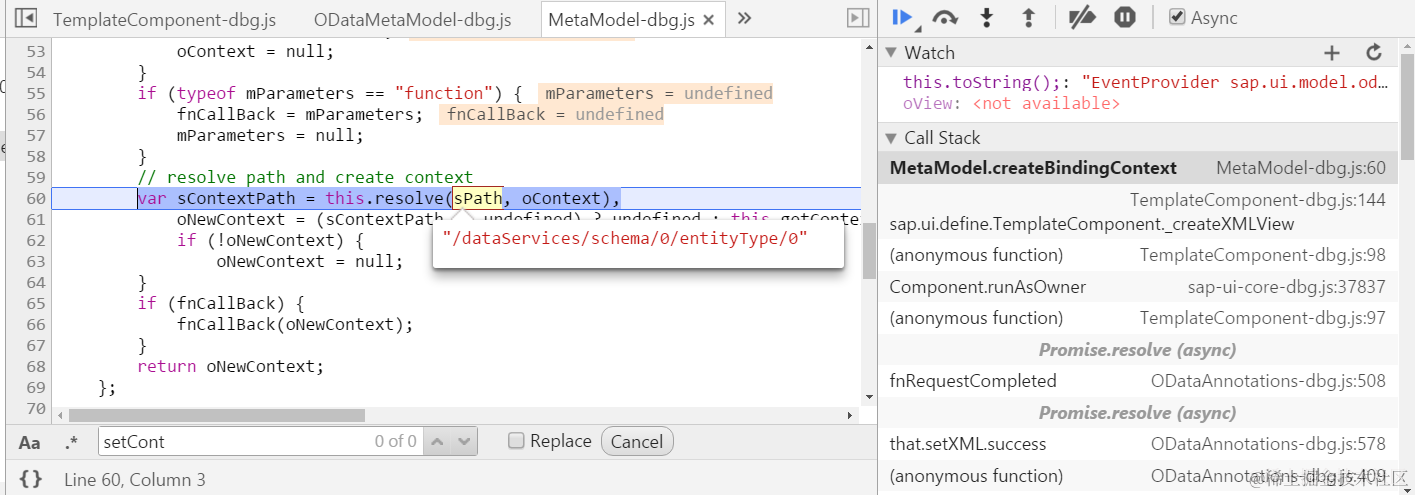Screen dimensions: 1415x495
Task: Cancel the search bar
Action: point(637,441)
